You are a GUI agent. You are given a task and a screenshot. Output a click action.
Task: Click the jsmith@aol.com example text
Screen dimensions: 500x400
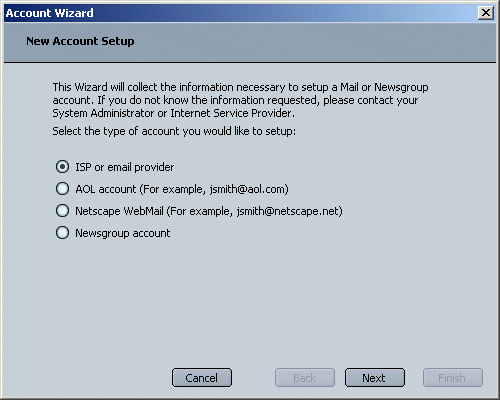click(x=247, y=189)
